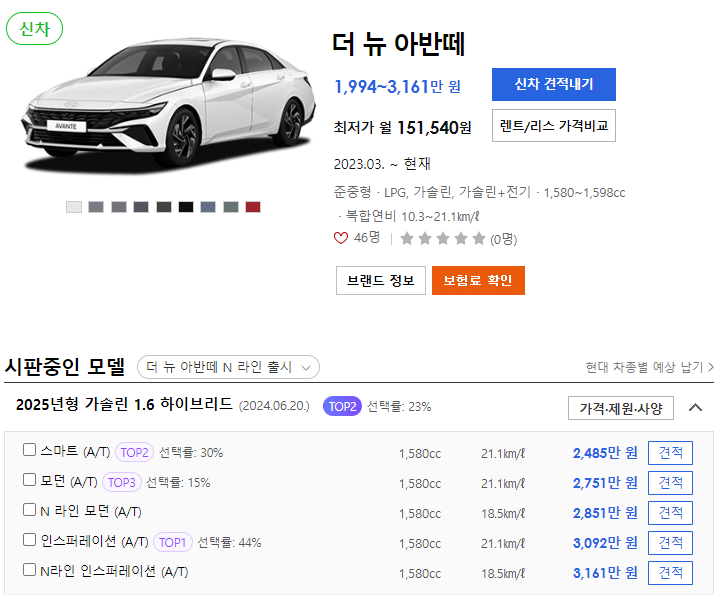The image size is (725, 599).
Task: Select the blue-gray color swatch
Action: coord(208,207)
